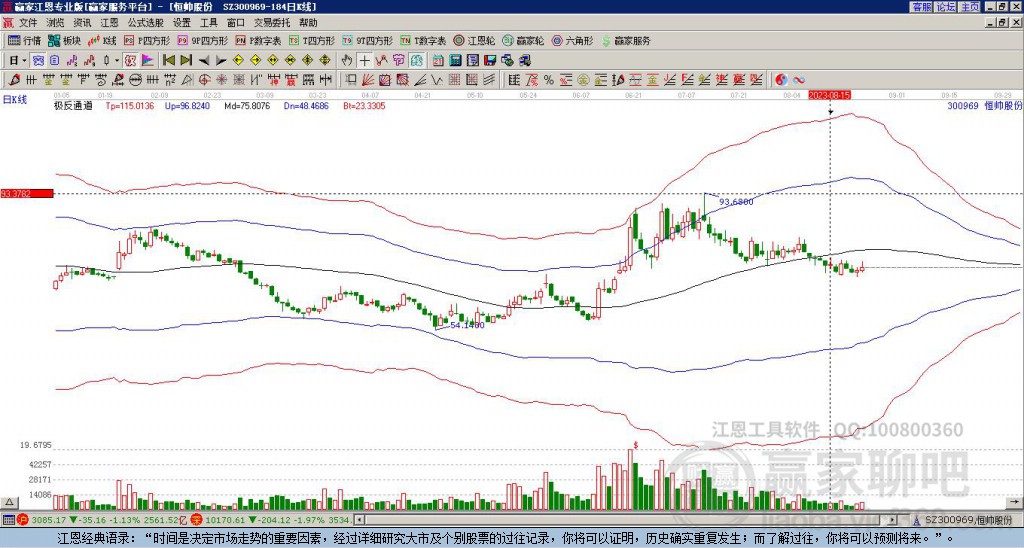Select the Gann fan lines tool

coord(368,80)
